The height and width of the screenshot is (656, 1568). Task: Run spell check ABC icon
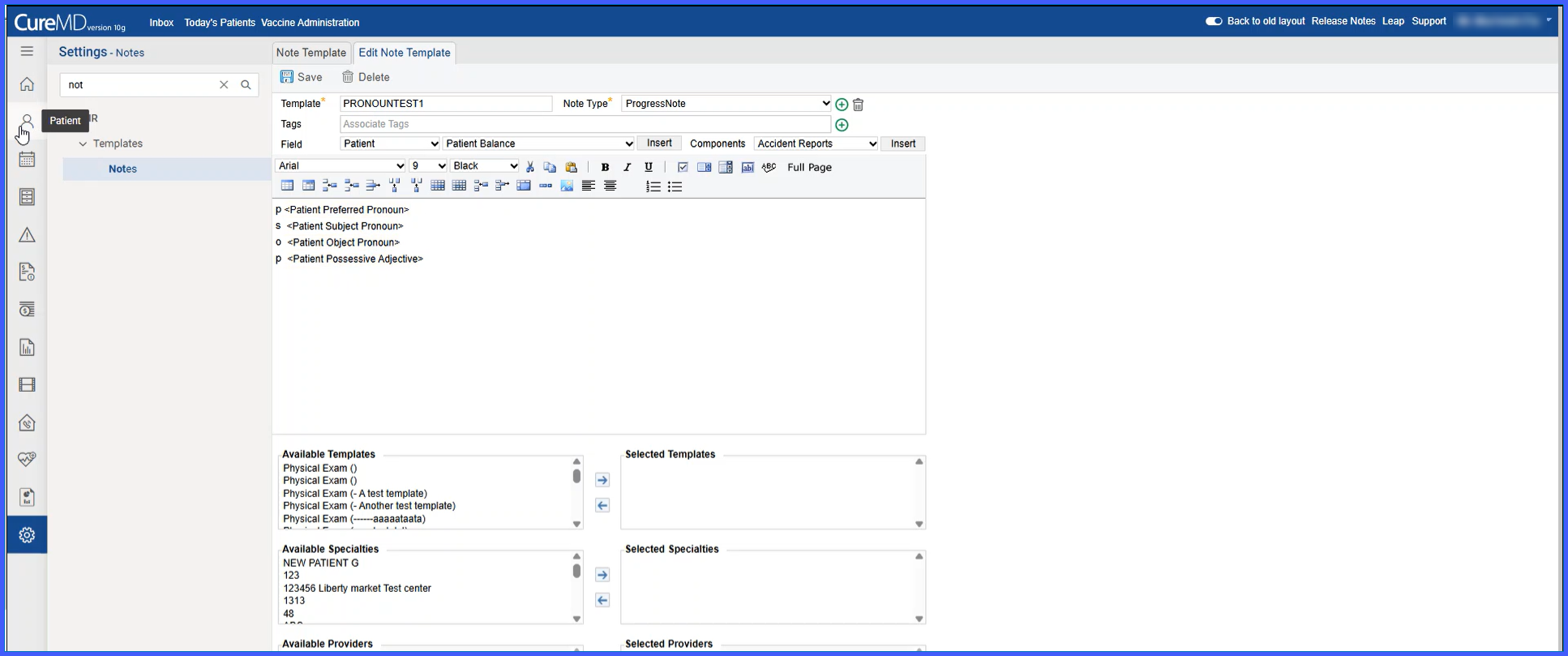[769, 167]
